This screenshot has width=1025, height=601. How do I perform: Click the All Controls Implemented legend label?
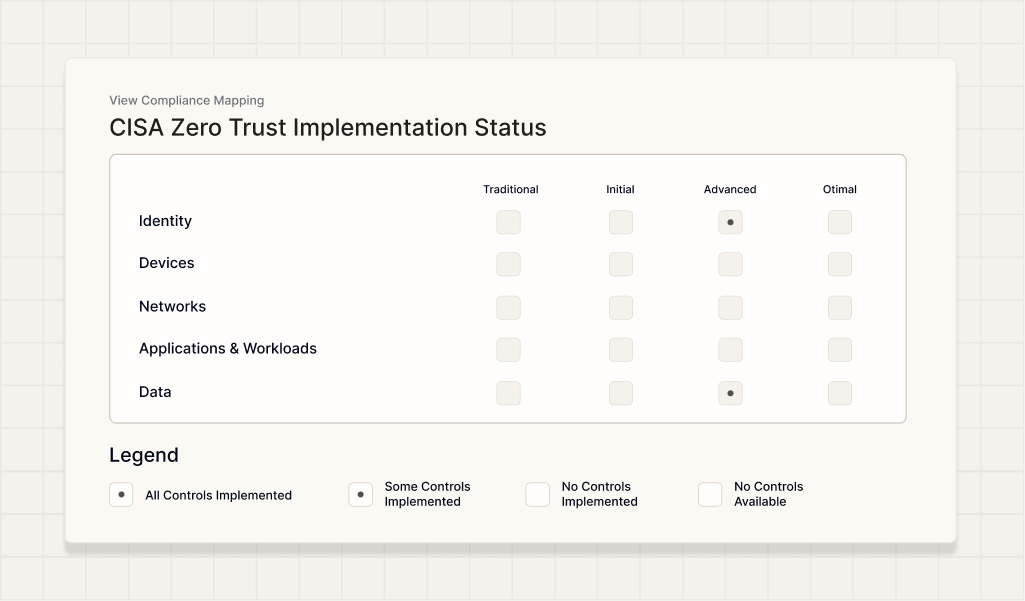tap(218, 495)
